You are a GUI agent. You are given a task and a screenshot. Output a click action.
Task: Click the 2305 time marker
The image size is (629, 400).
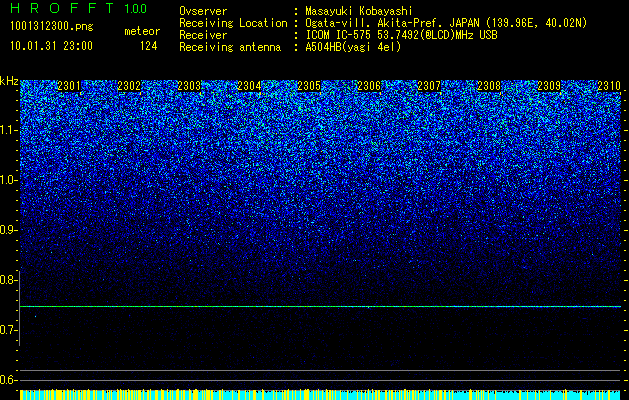pos(309,86)
